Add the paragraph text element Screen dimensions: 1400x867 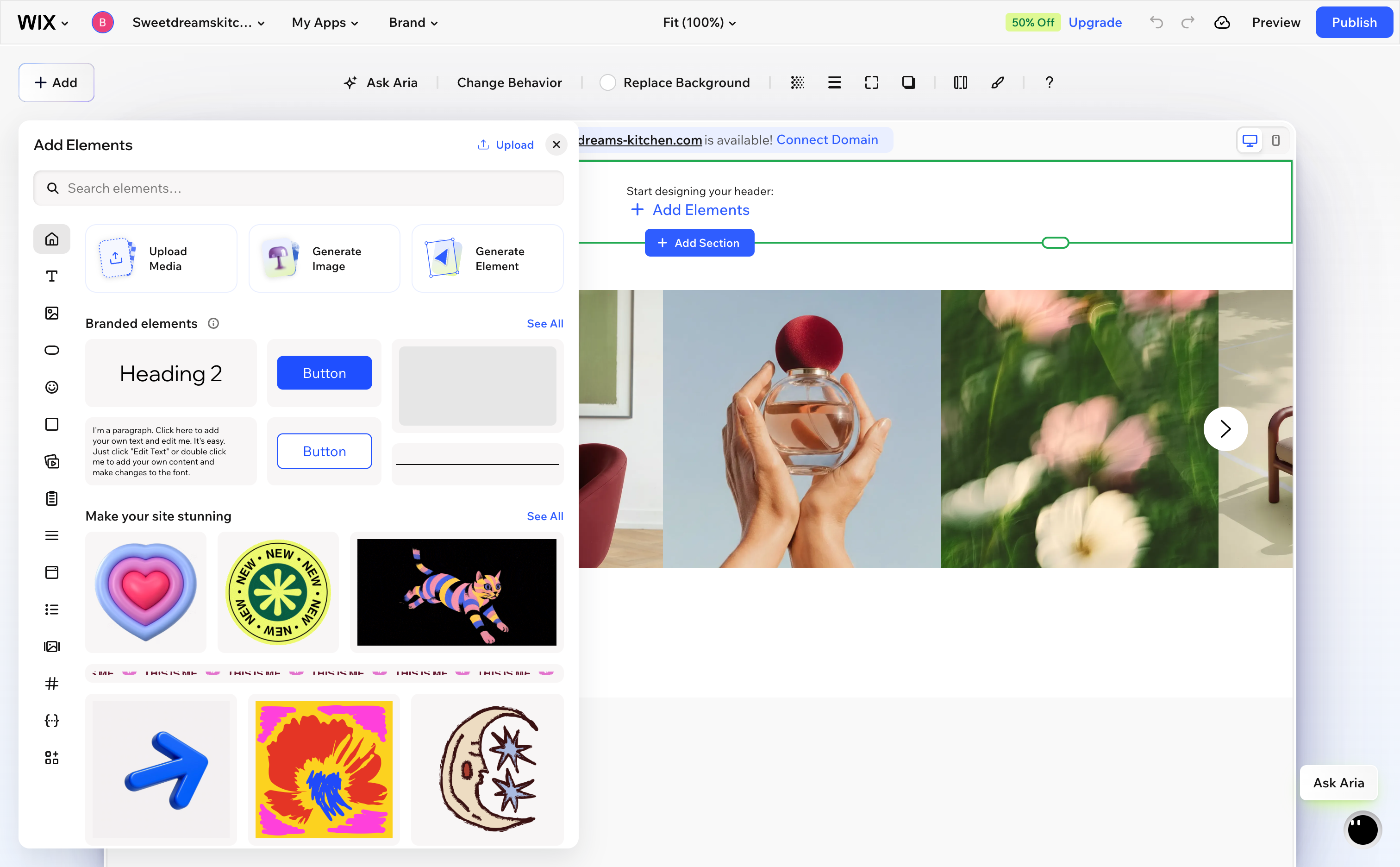tap(171, 451)
